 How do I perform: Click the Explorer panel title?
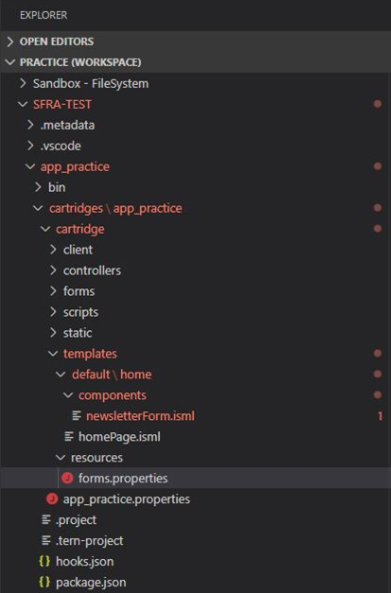point(43,15)
